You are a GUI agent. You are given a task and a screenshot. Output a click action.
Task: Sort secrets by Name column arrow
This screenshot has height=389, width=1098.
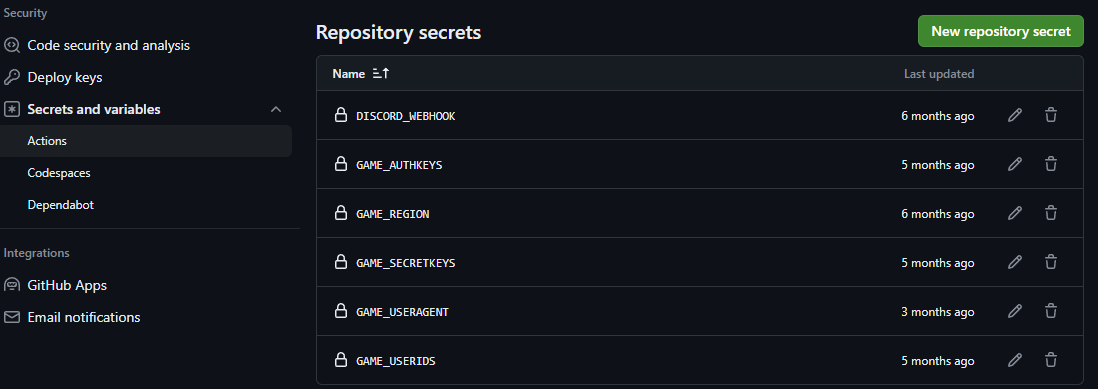click(x=381, y=73)
